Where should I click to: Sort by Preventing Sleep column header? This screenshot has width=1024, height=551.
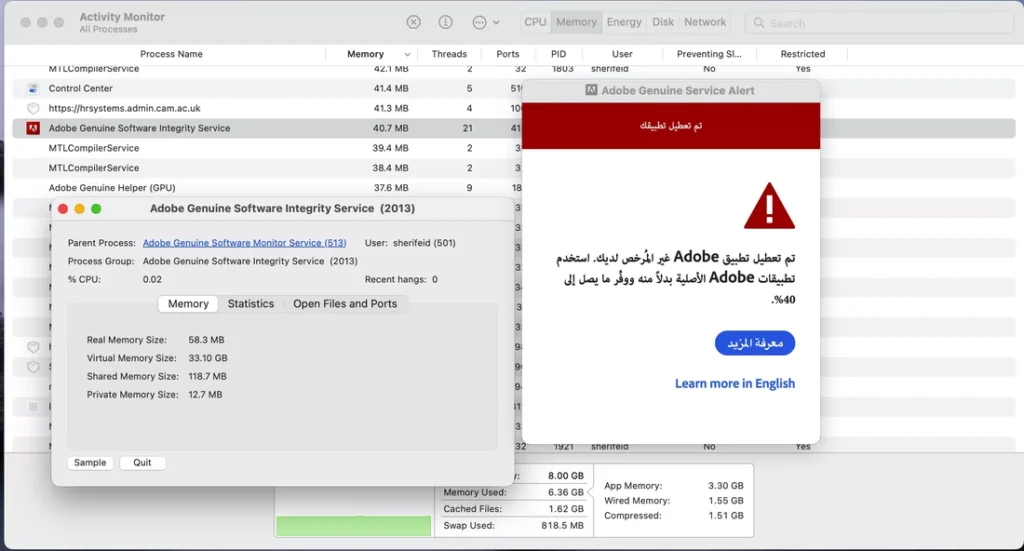tap(709, 54)
